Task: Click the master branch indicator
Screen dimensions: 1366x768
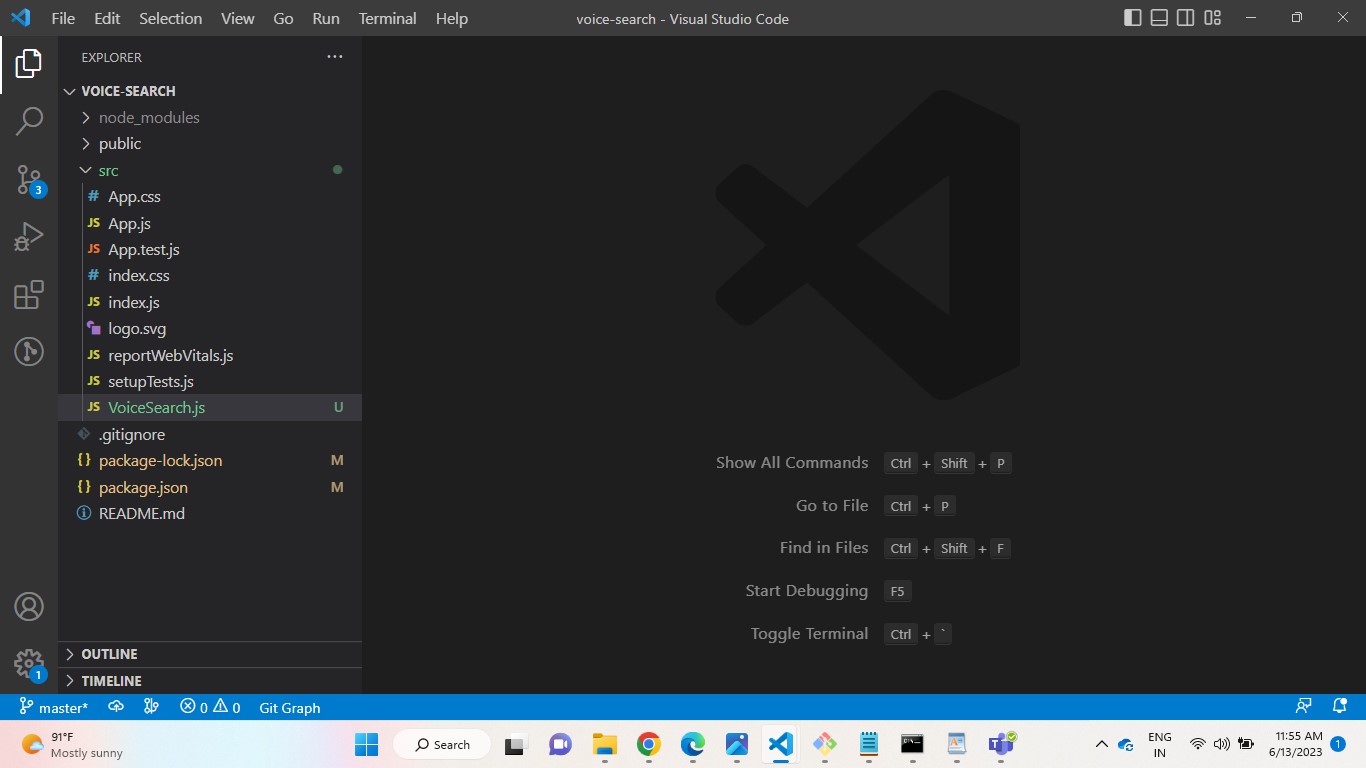Action: click(54, 707)
